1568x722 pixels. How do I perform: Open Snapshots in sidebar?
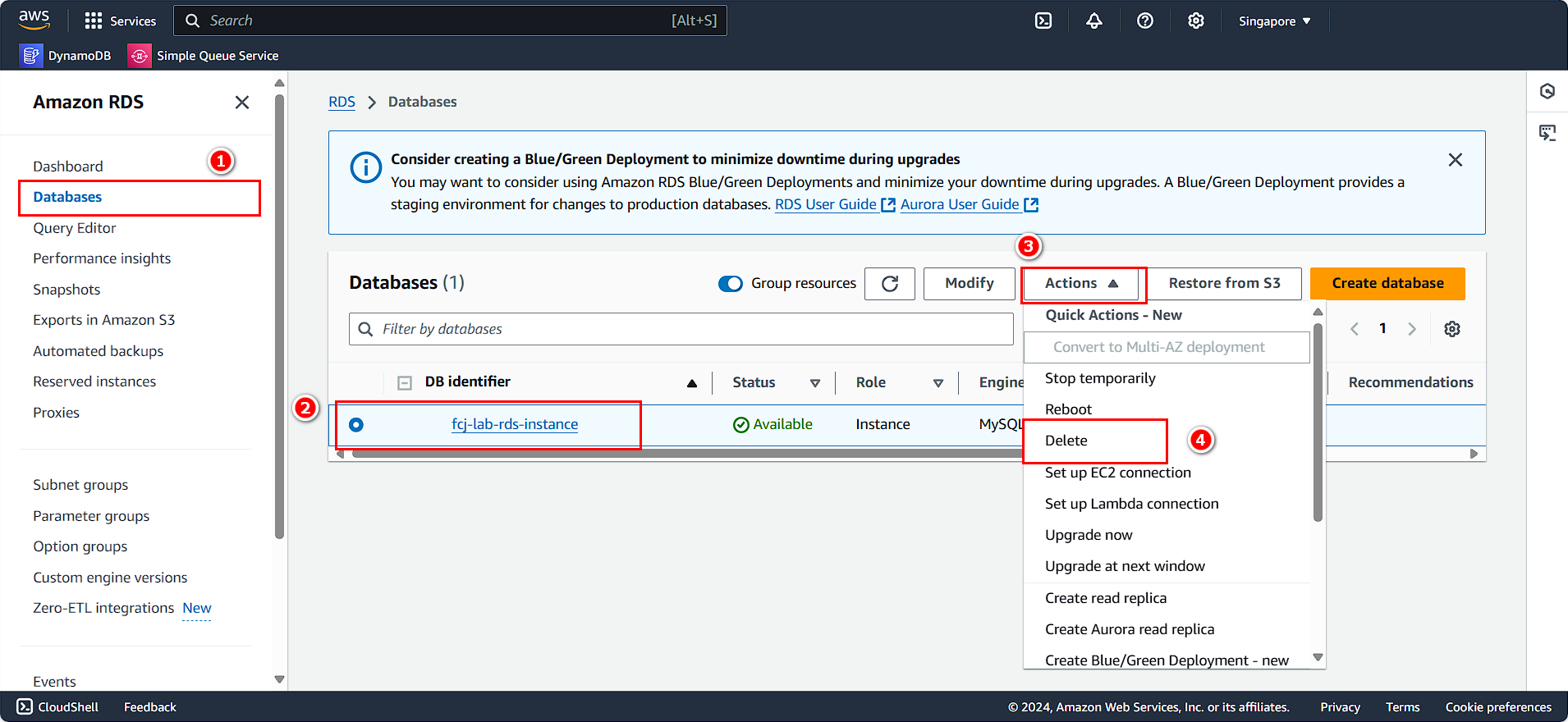(x=66, y=290)
